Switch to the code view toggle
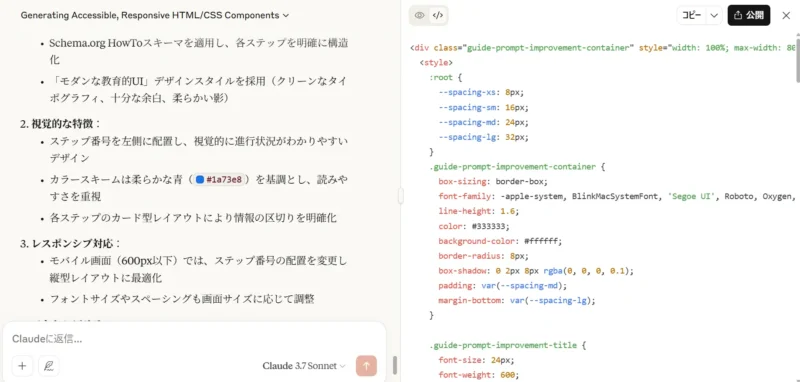Viewport: 800px width, 382px height. coord(437,15)
